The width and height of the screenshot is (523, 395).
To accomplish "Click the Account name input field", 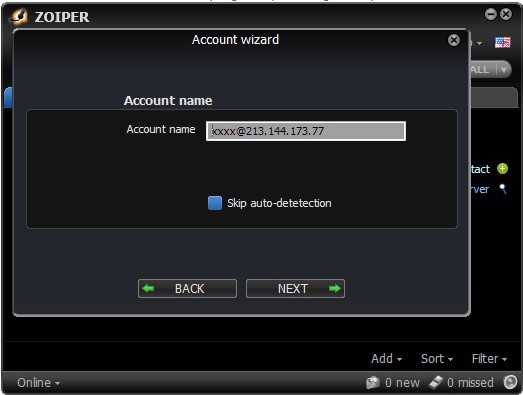I will (306, 131).
